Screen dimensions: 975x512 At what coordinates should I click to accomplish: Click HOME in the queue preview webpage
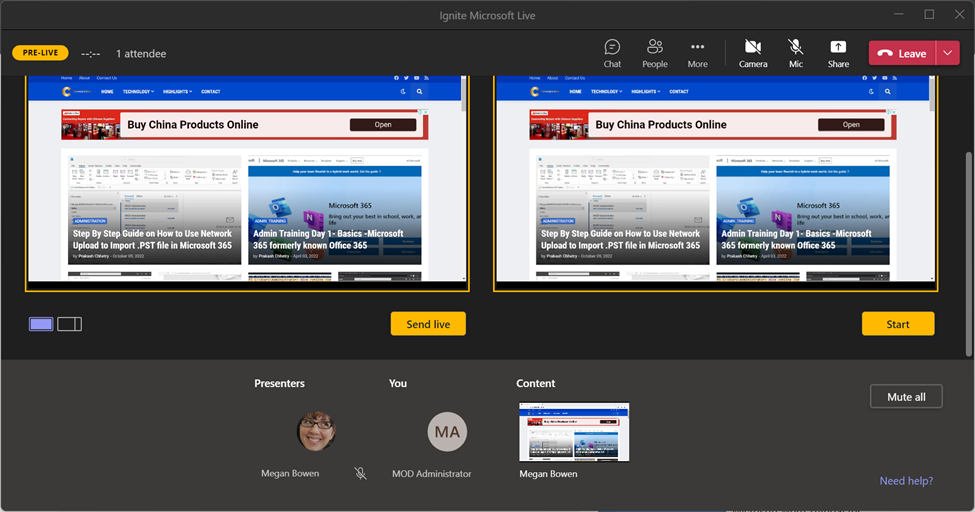tap(108, 91)
